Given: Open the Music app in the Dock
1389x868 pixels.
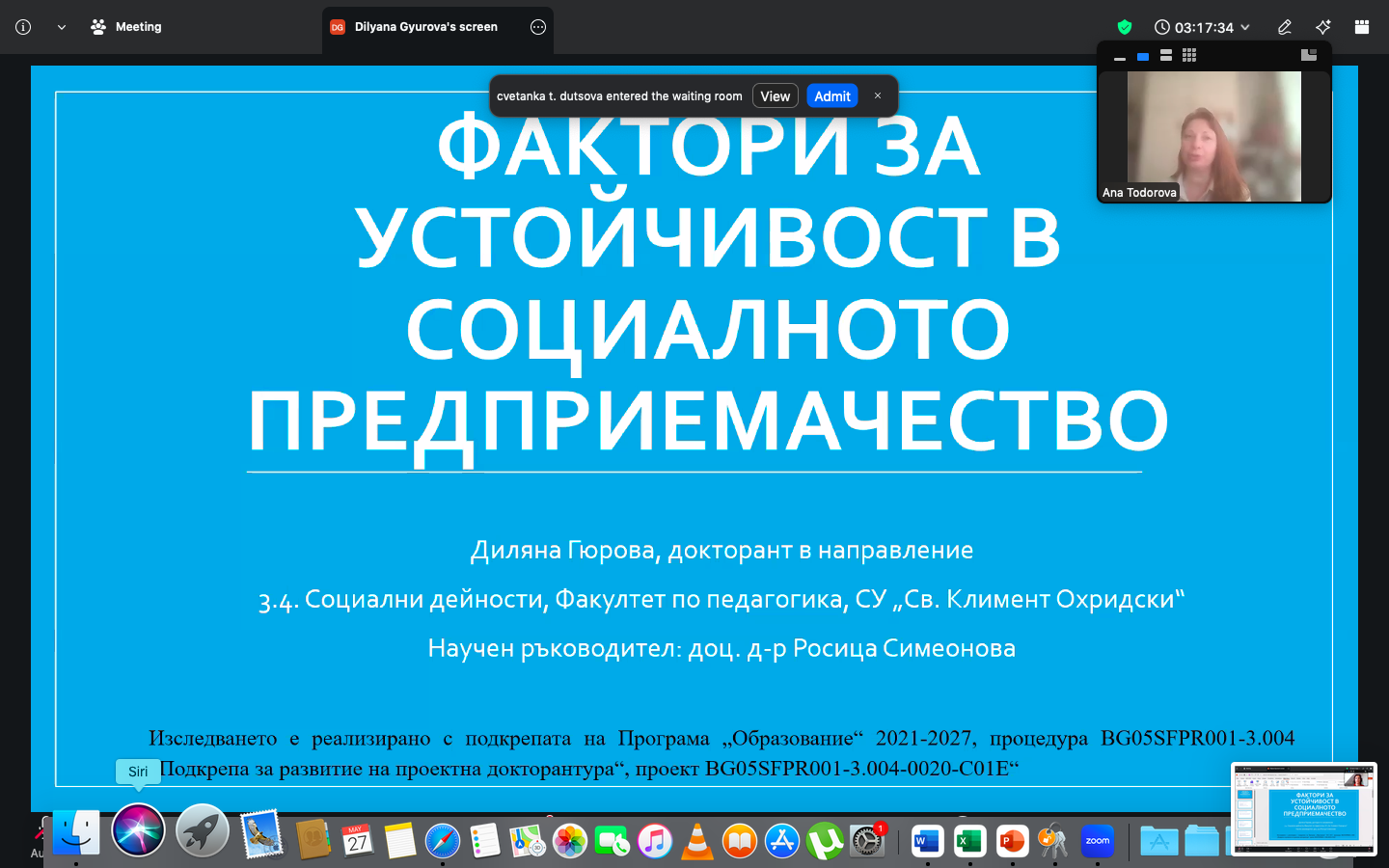Looking at the screenshot, I should point(655,841).
